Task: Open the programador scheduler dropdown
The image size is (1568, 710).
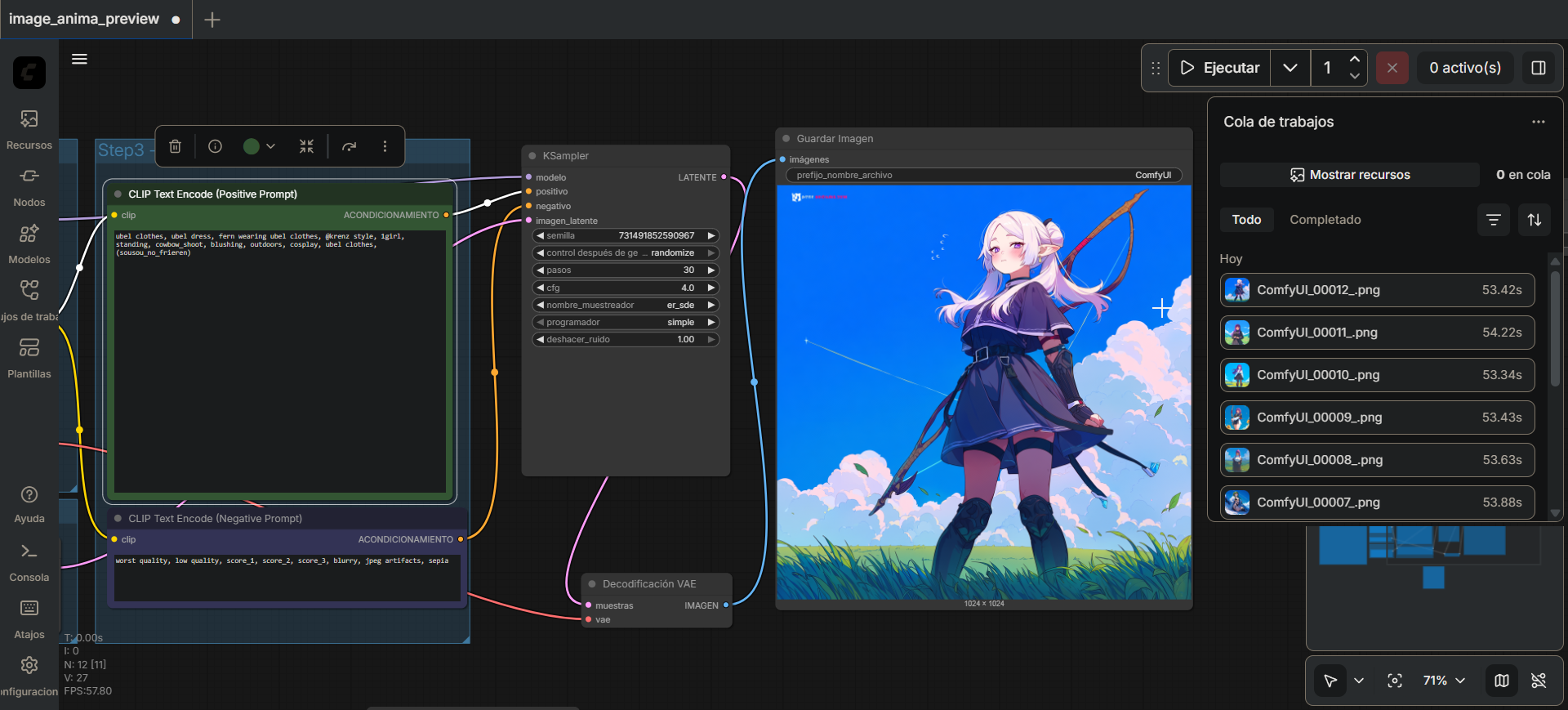Action: click(x=626, y=323)
